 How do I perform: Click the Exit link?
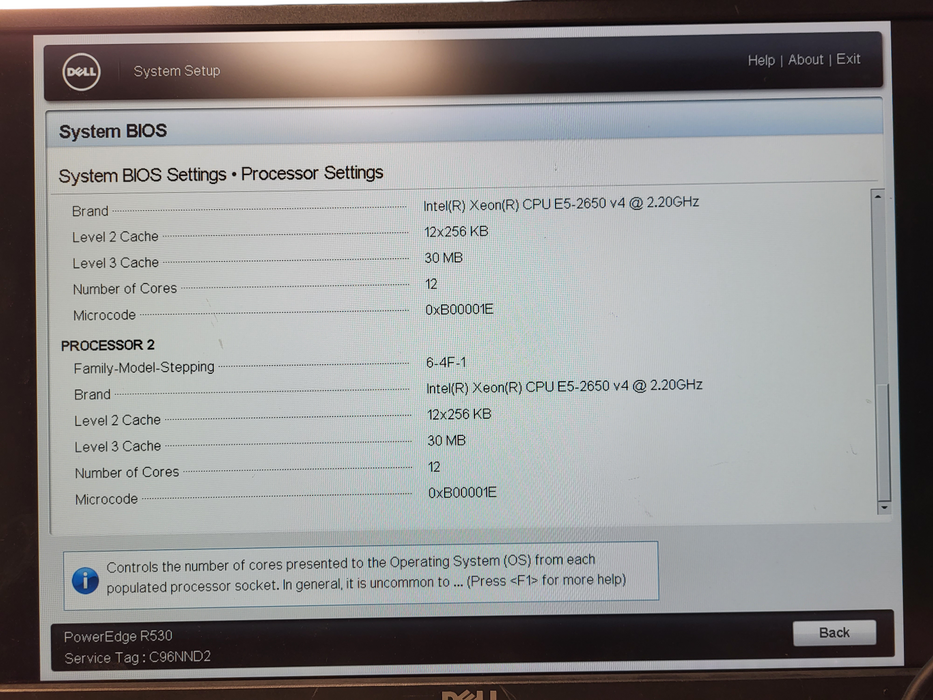coord(848,59)
